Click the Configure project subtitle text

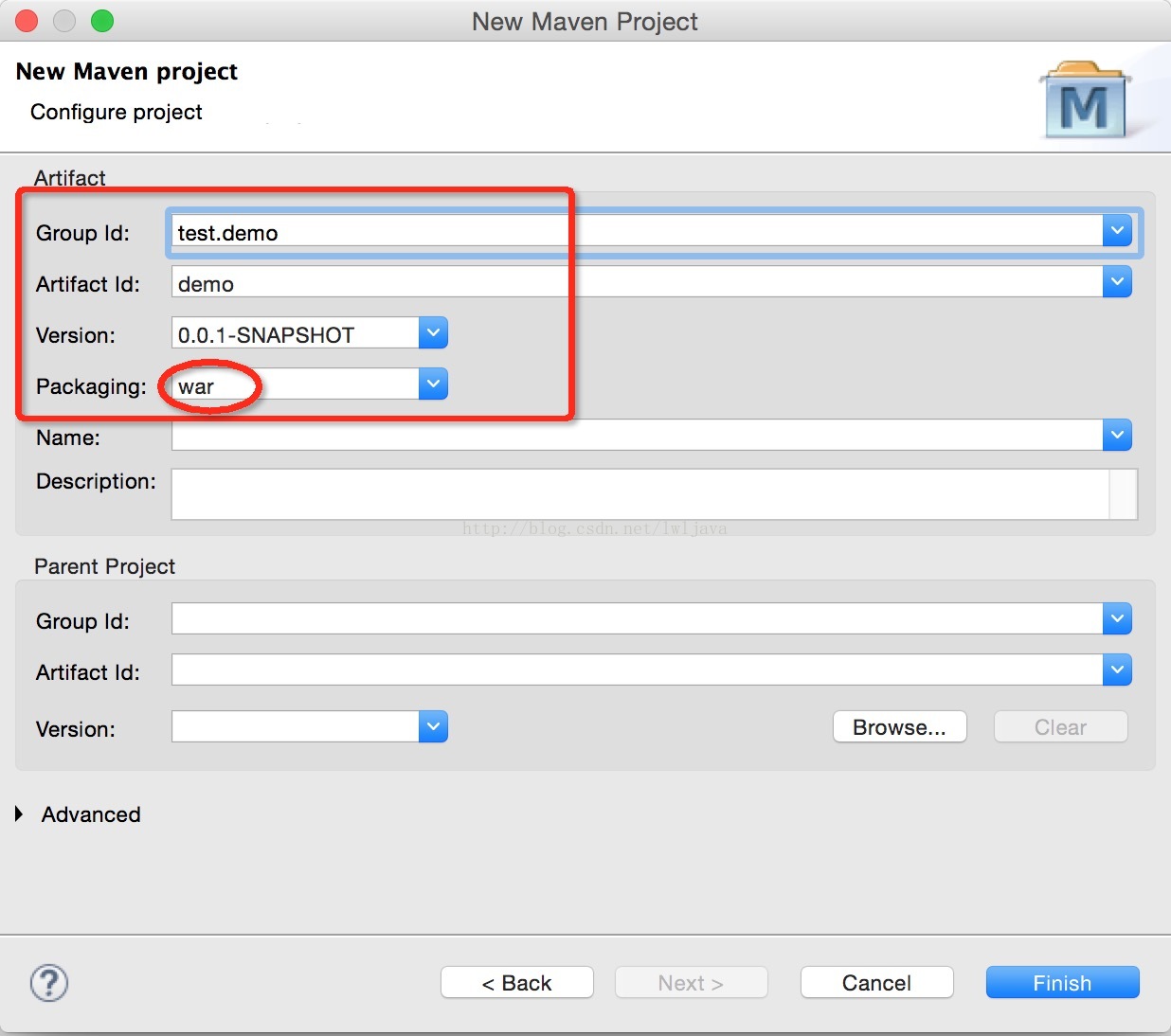(117, 112)
